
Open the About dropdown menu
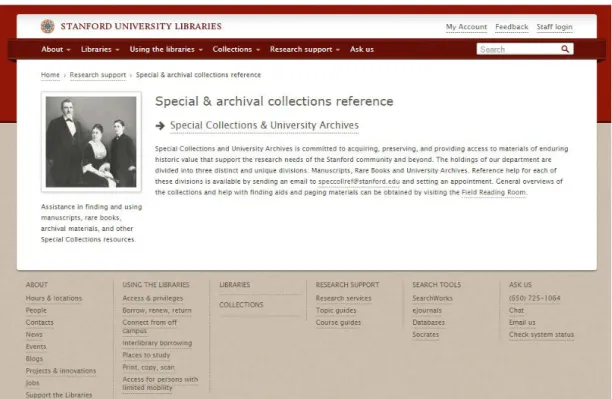tap(56, 49)
